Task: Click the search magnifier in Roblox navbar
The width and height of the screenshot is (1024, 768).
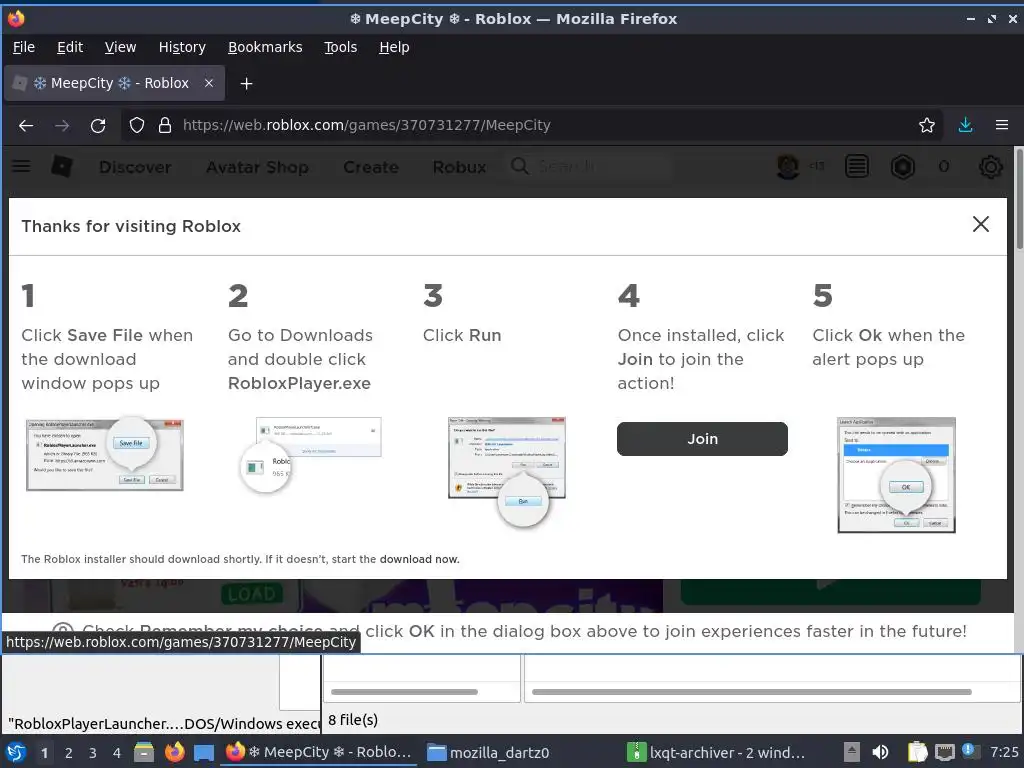Action: pos(520,167)
